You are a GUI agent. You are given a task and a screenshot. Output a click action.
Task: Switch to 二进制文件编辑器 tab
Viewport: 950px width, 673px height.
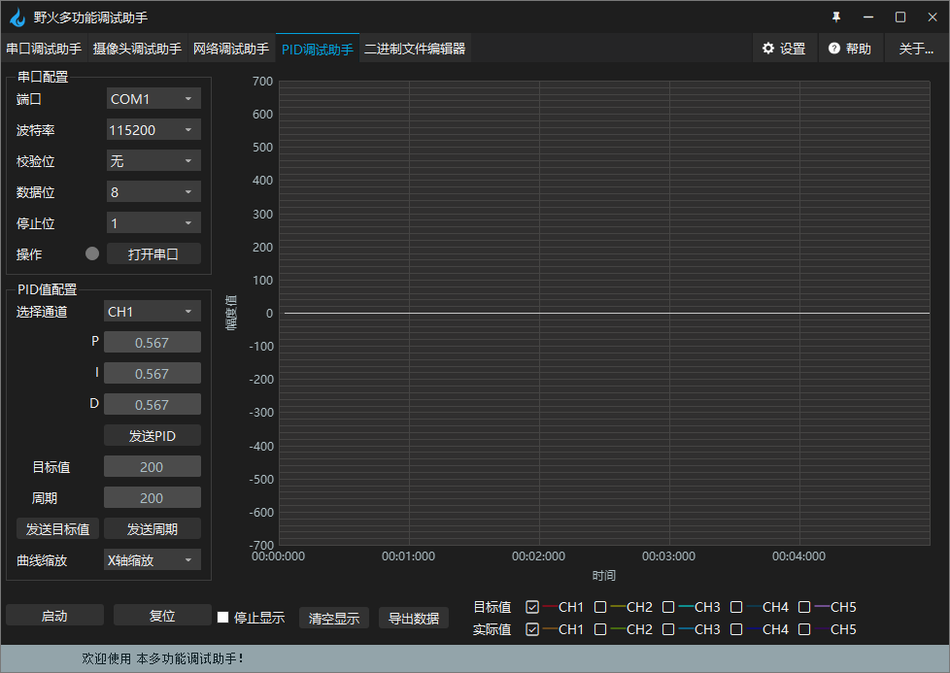(415, 48)
